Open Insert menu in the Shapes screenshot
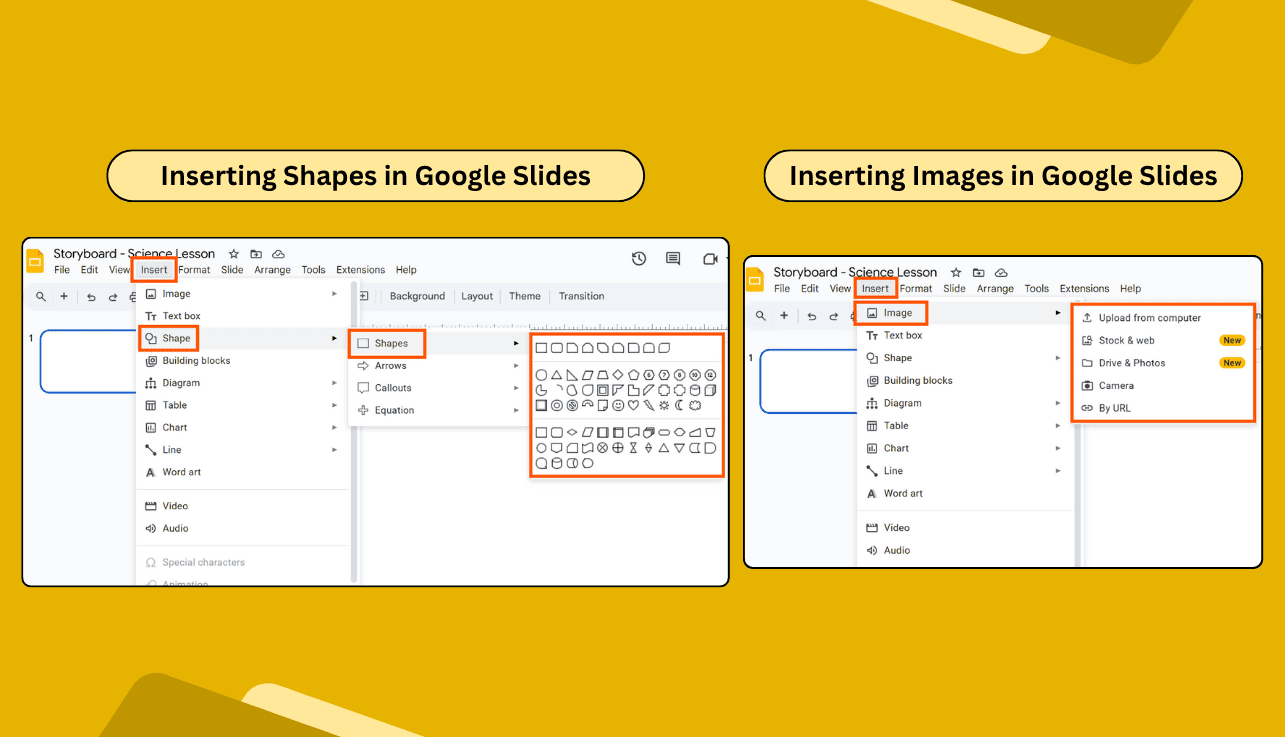Image resolution: width=1285 pixels, height=737 pixels. (x=154, y=270)
